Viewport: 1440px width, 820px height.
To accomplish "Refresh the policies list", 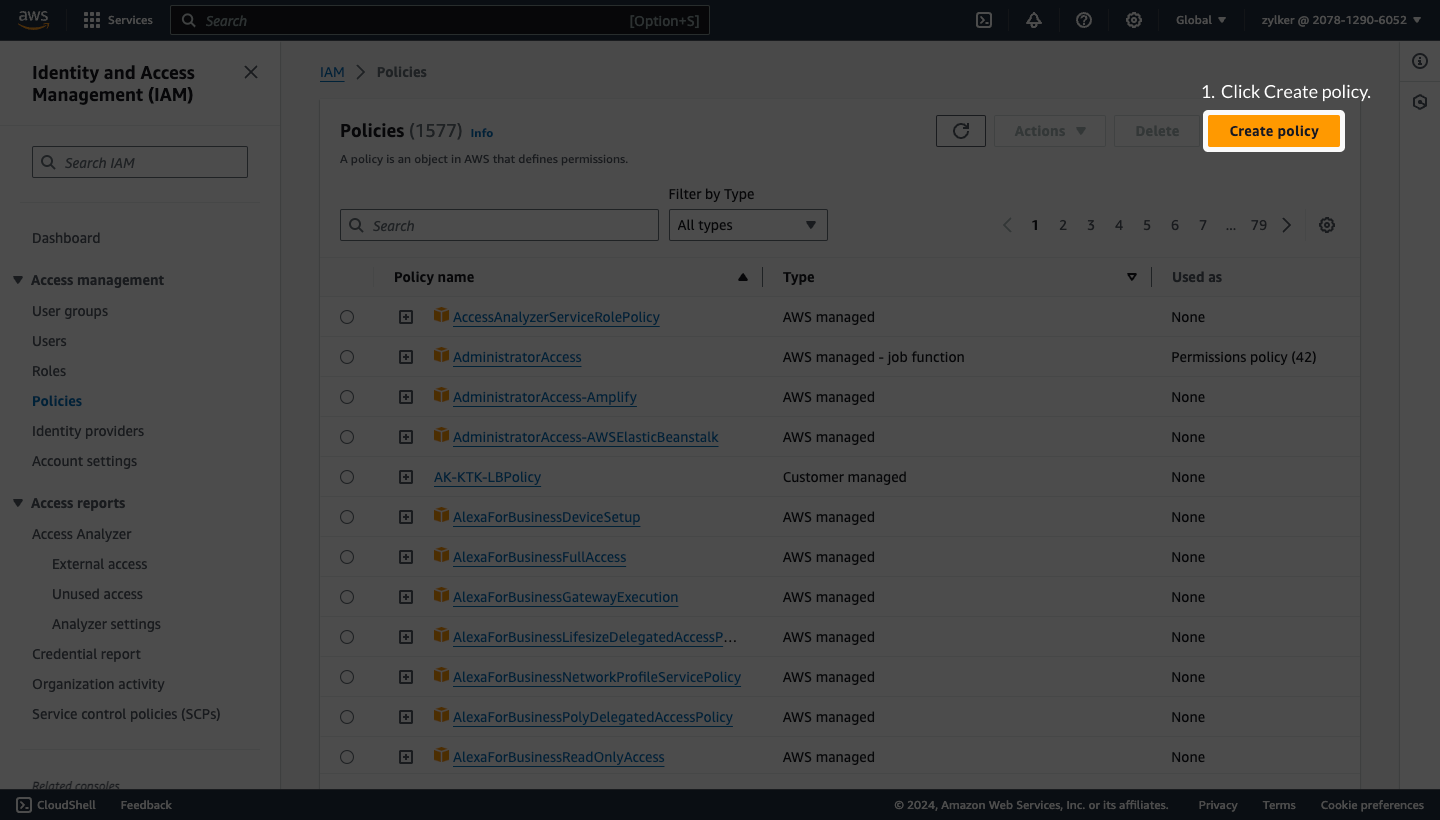I will pos(961,131).
